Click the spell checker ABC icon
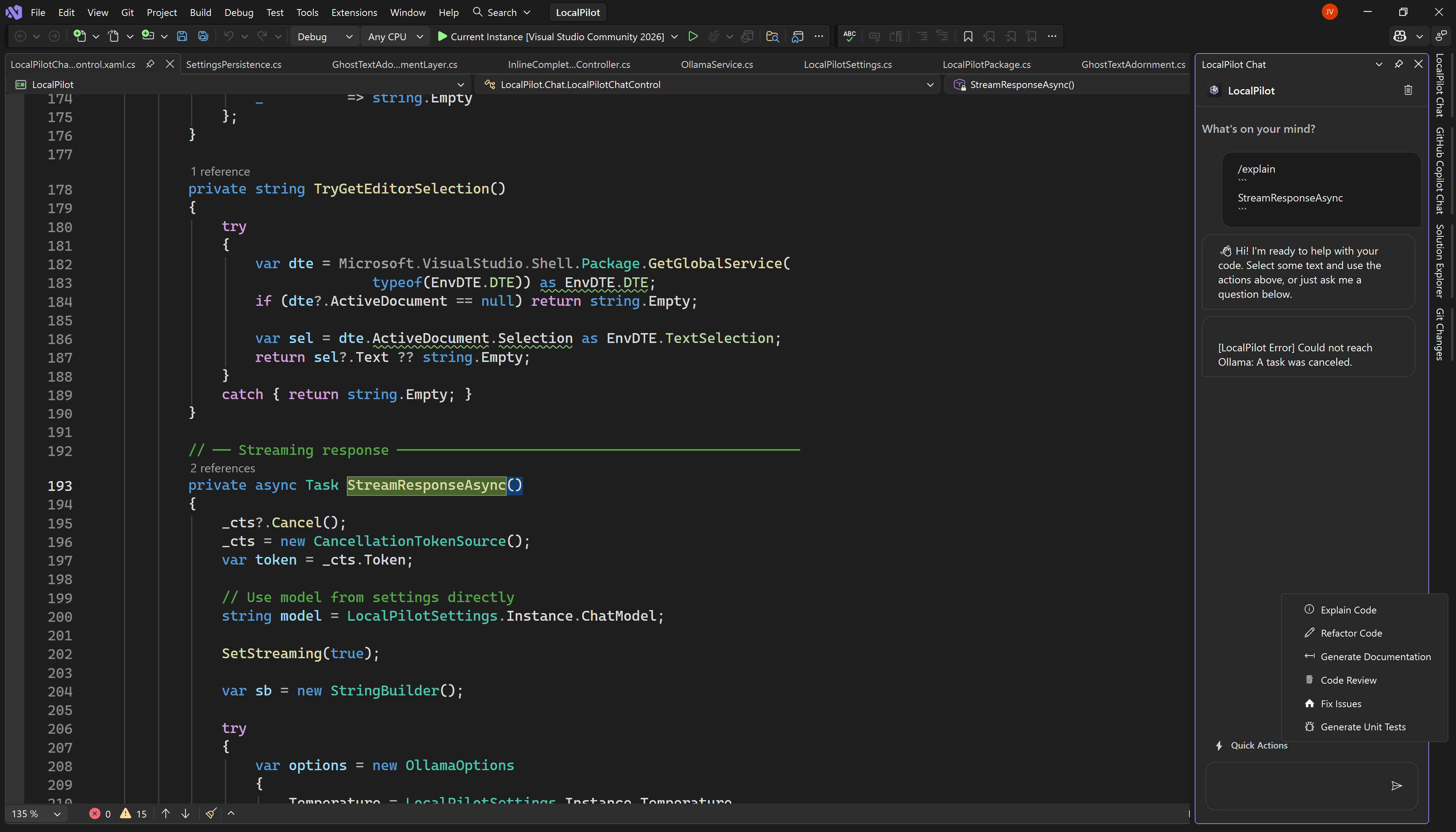This screenshot has width=1456, height=832. [x=850, y=36]
